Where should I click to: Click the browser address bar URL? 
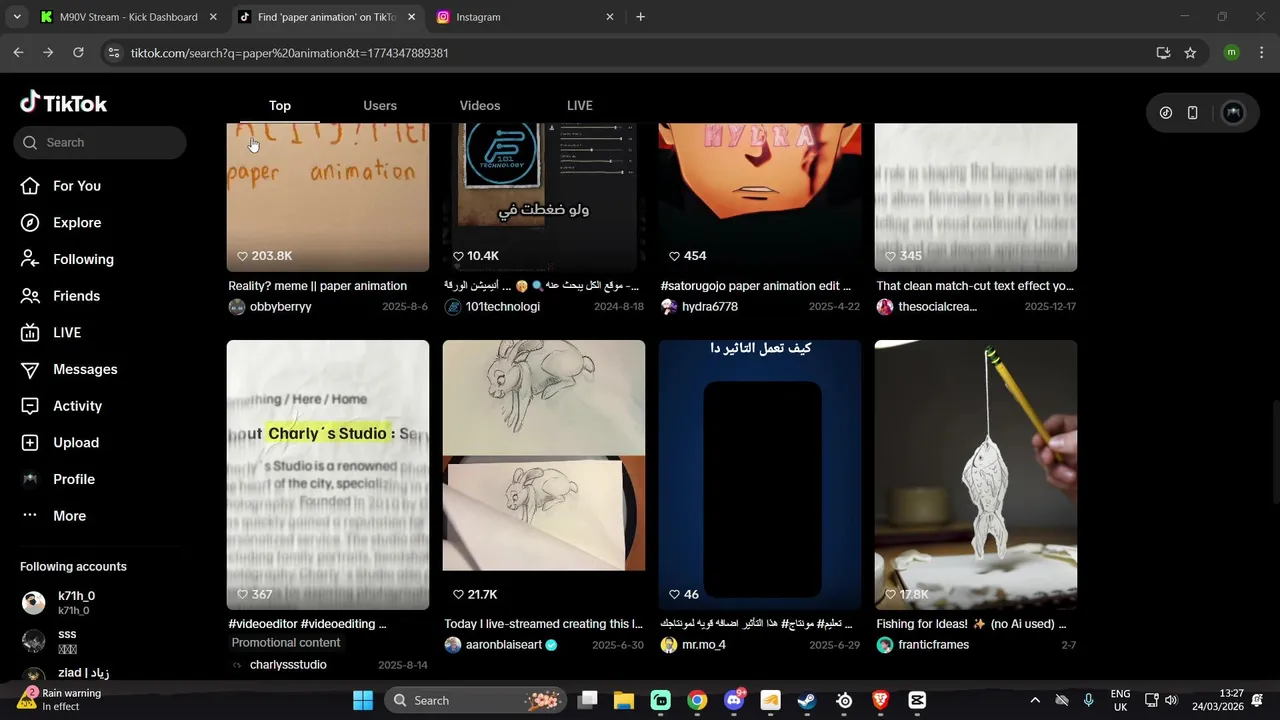(289, 53)
